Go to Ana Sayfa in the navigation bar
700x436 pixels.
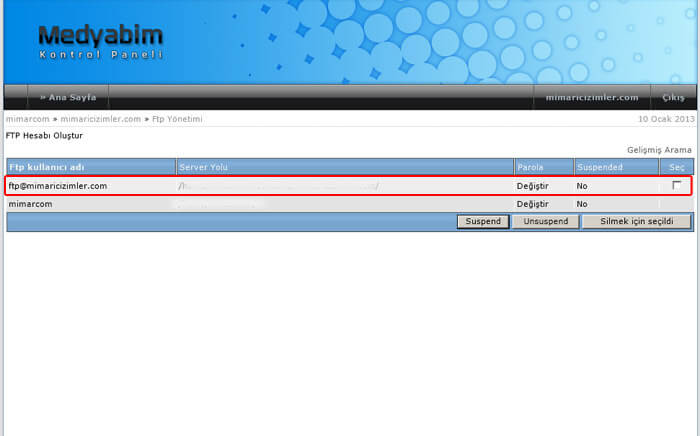coord(67,97)
